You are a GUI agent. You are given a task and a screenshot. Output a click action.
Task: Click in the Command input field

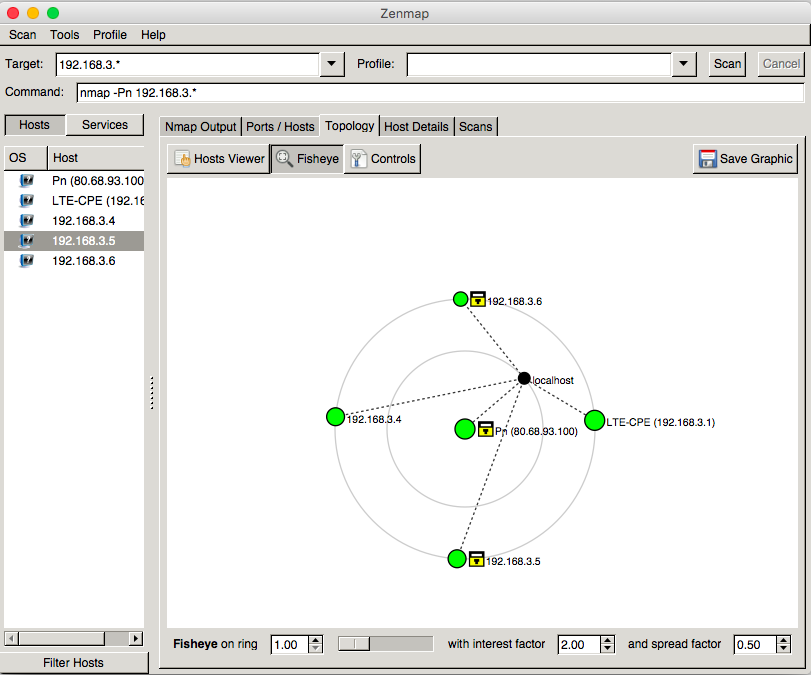pos(440,93)
